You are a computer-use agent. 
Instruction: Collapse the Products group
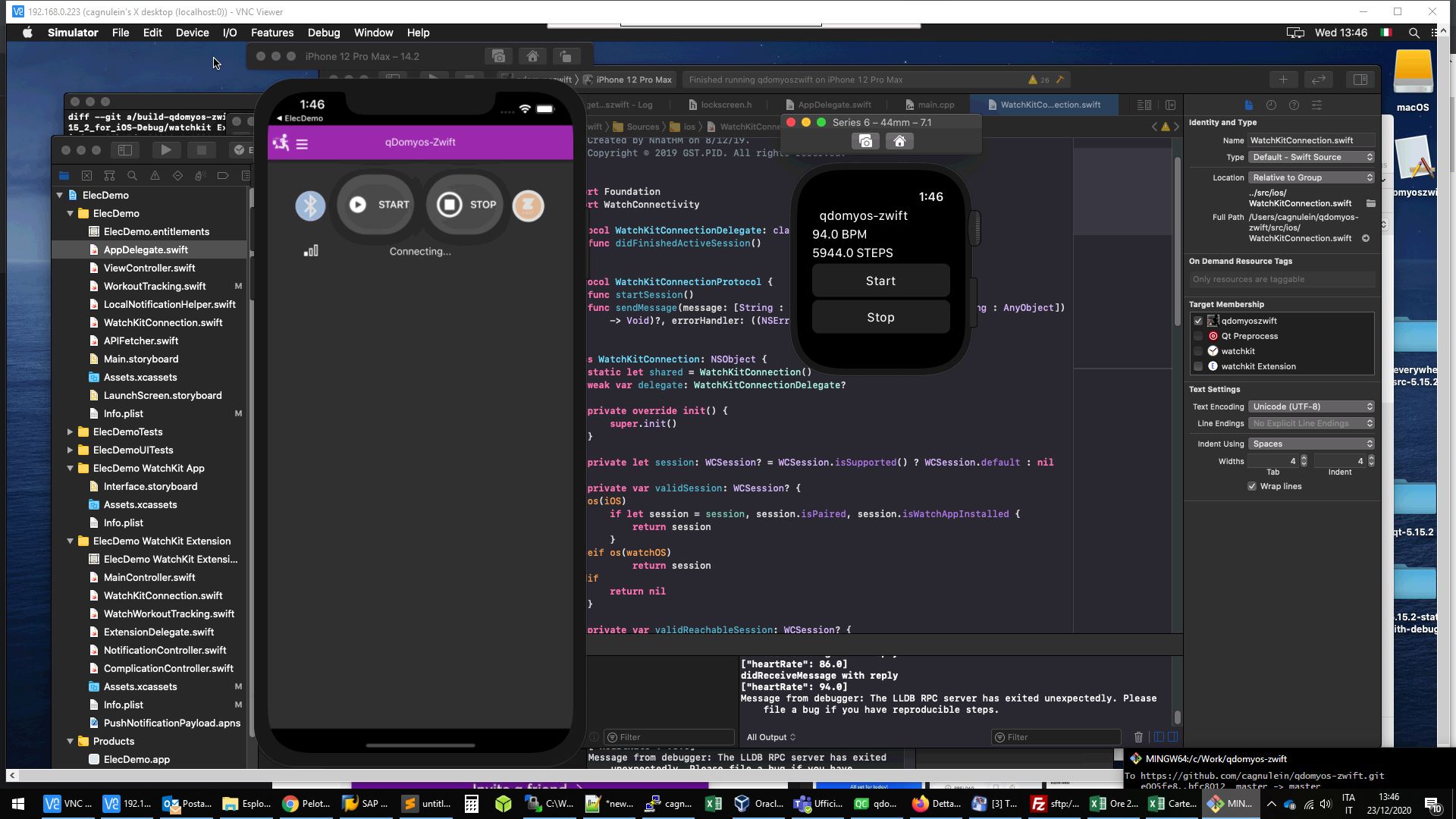(71, 742)
